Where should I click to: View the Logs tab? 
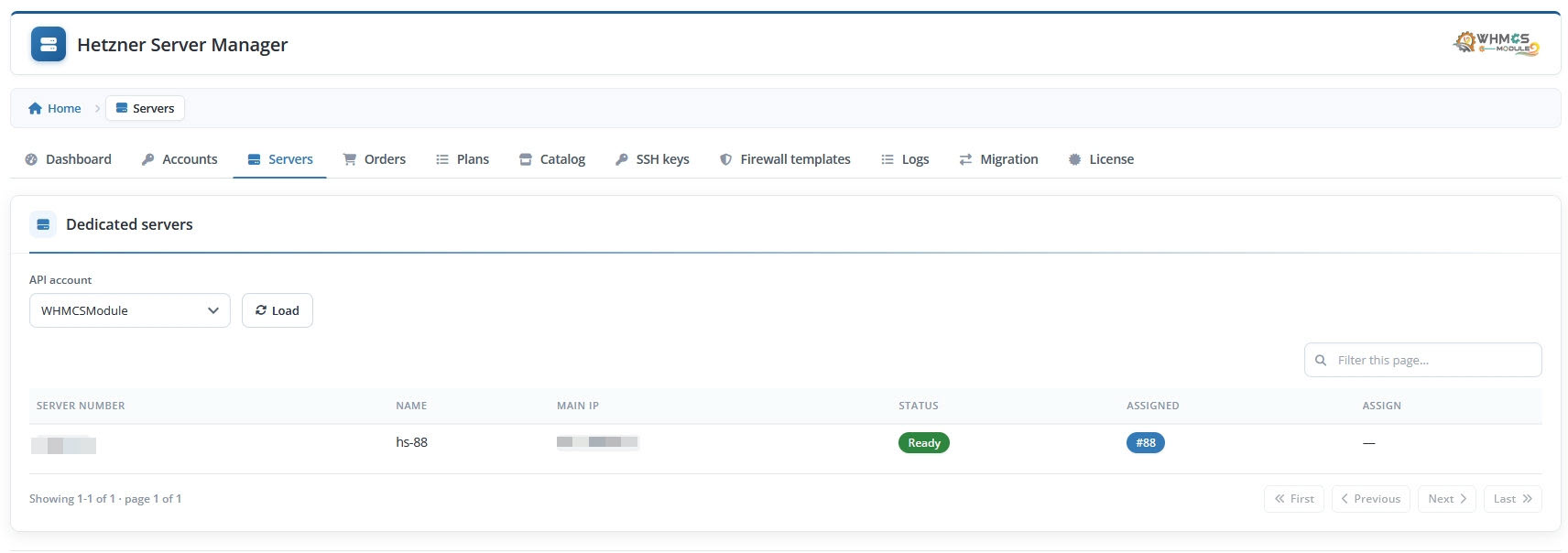[x=905, y=159]
